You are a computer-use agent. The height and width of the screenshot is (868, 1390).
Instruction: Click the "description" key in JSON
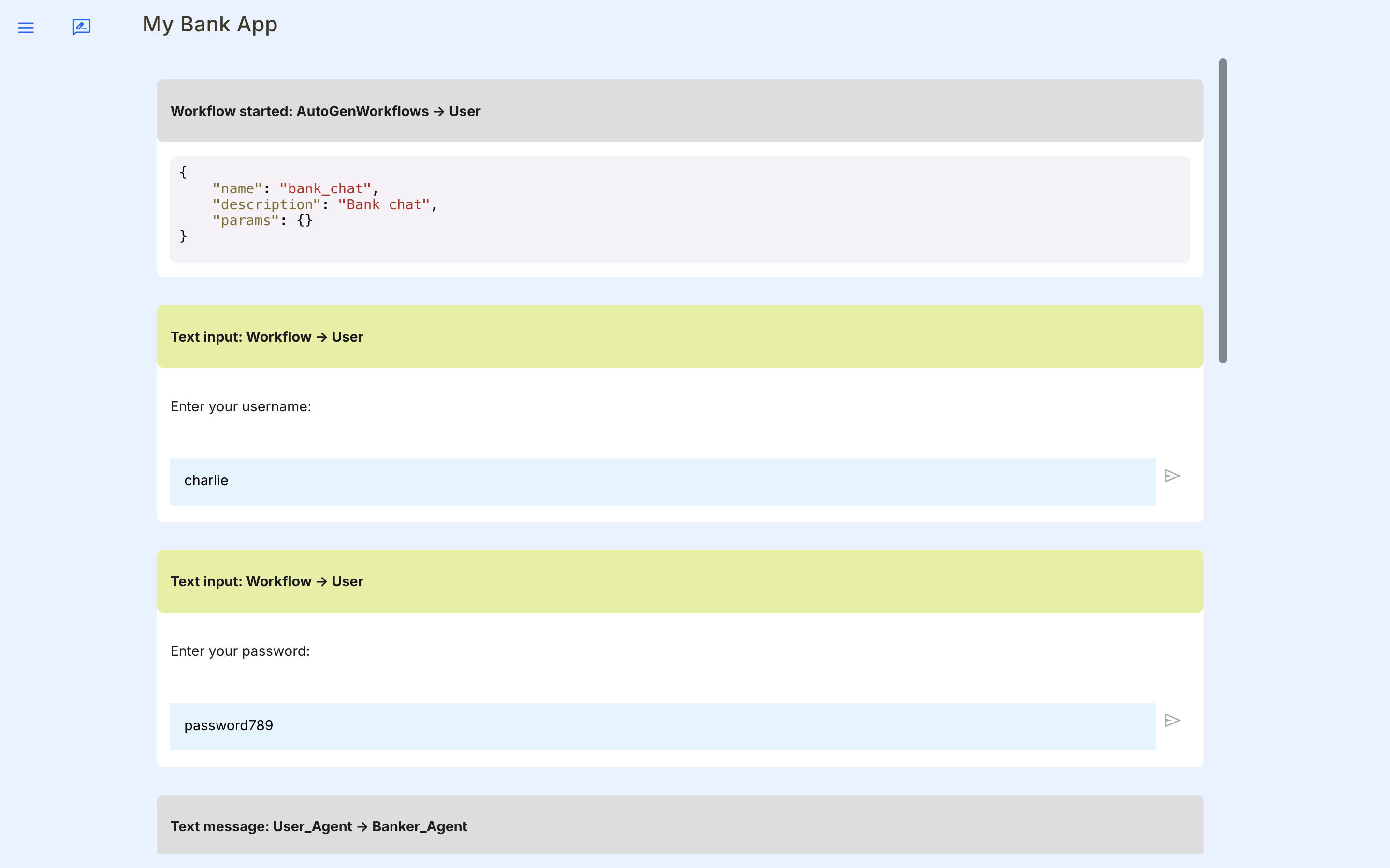click(x=266, y=205)
